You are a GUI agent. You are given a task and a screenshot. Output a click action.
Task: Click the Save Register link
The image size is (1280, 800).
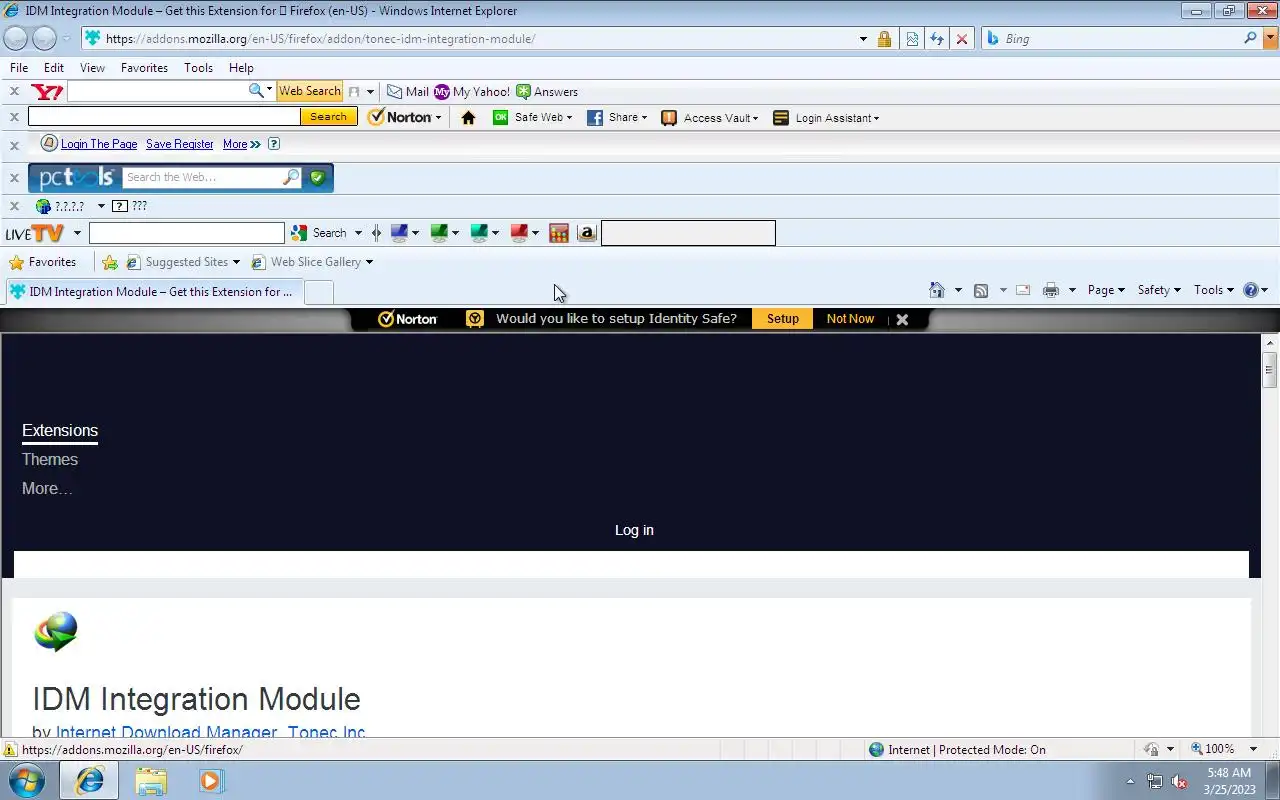click(x=179, y=144)
